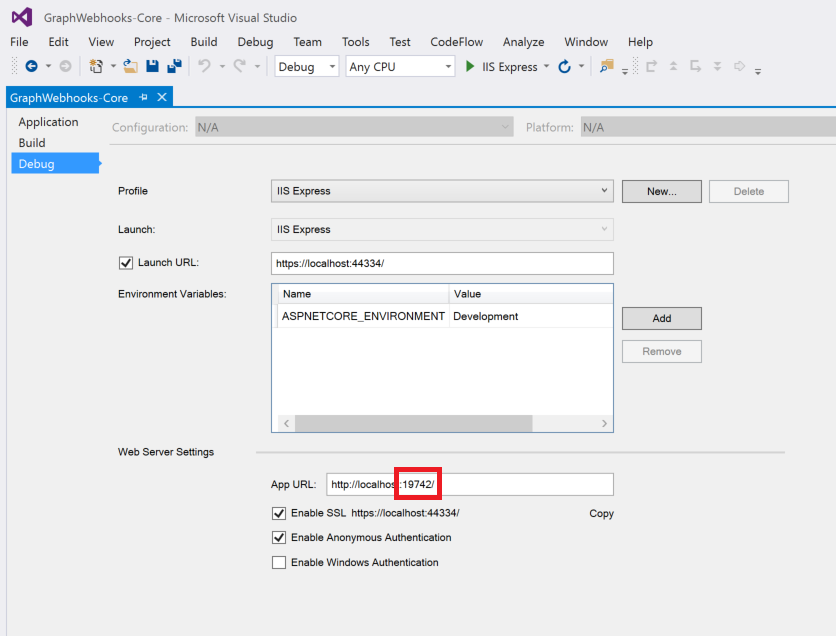This screenshot has height=636, width=836.
Task: Click the Save floppy disk icon
Action: [x=152, y=66]
